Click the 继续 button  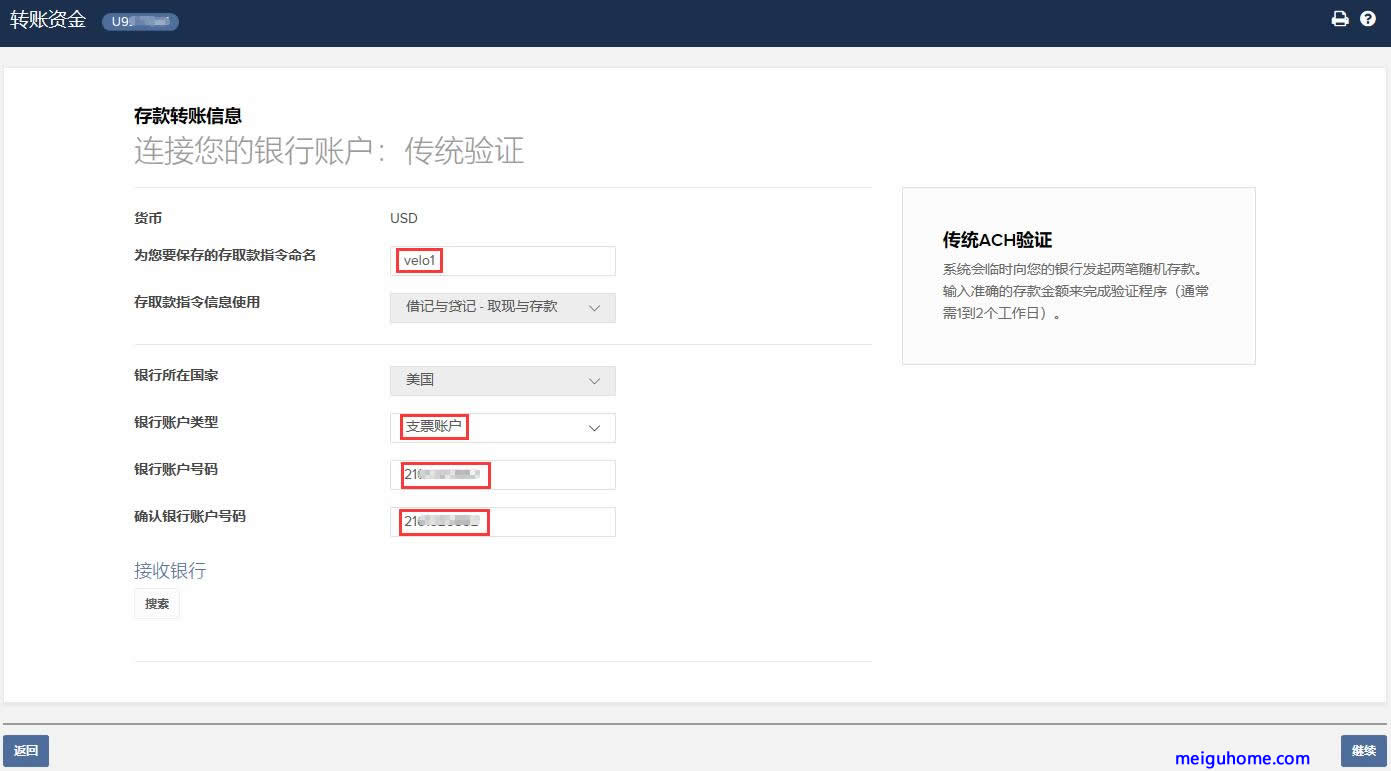coord(1364,751)
